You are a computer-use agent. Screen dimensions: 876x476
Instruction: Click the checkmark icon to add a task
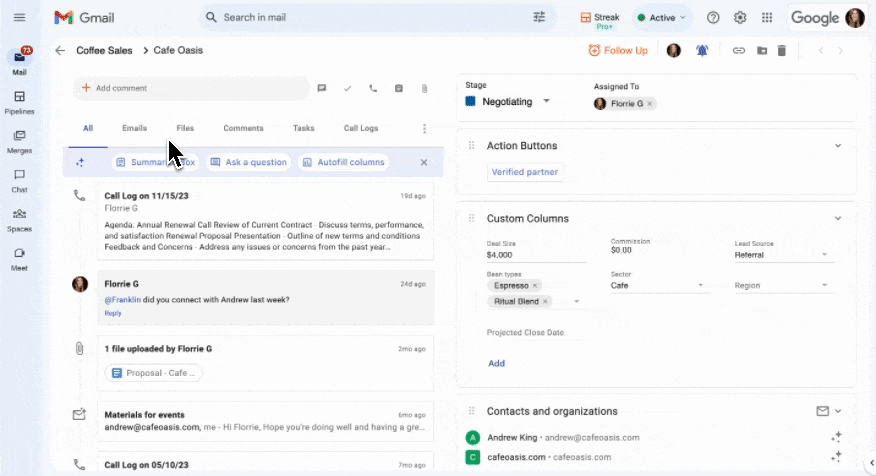tap(348, 88)
